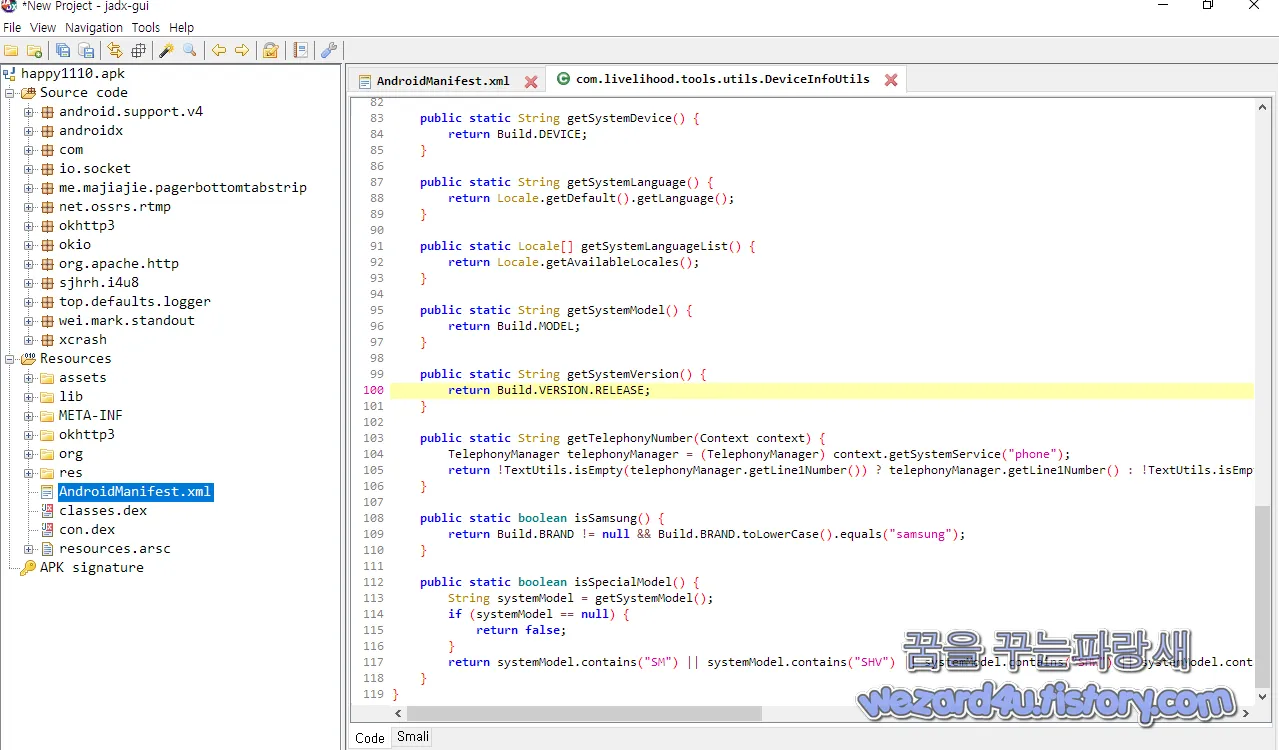Image resolution: width=1279 pixels, height=750 pixels.
Task: Click the Save all toolbar icon
Action: [63, 50]
